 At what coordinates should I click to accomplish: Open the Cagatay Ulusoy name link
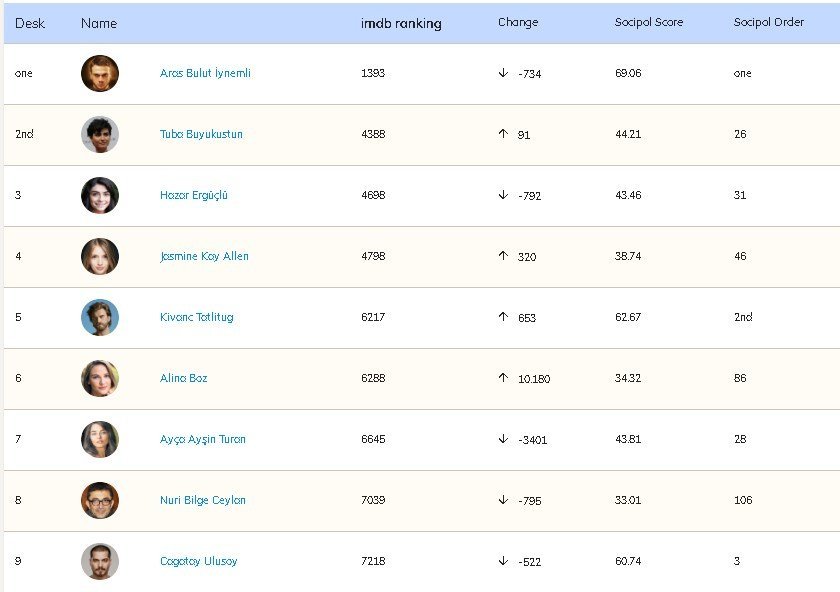(x=201, y=561)
